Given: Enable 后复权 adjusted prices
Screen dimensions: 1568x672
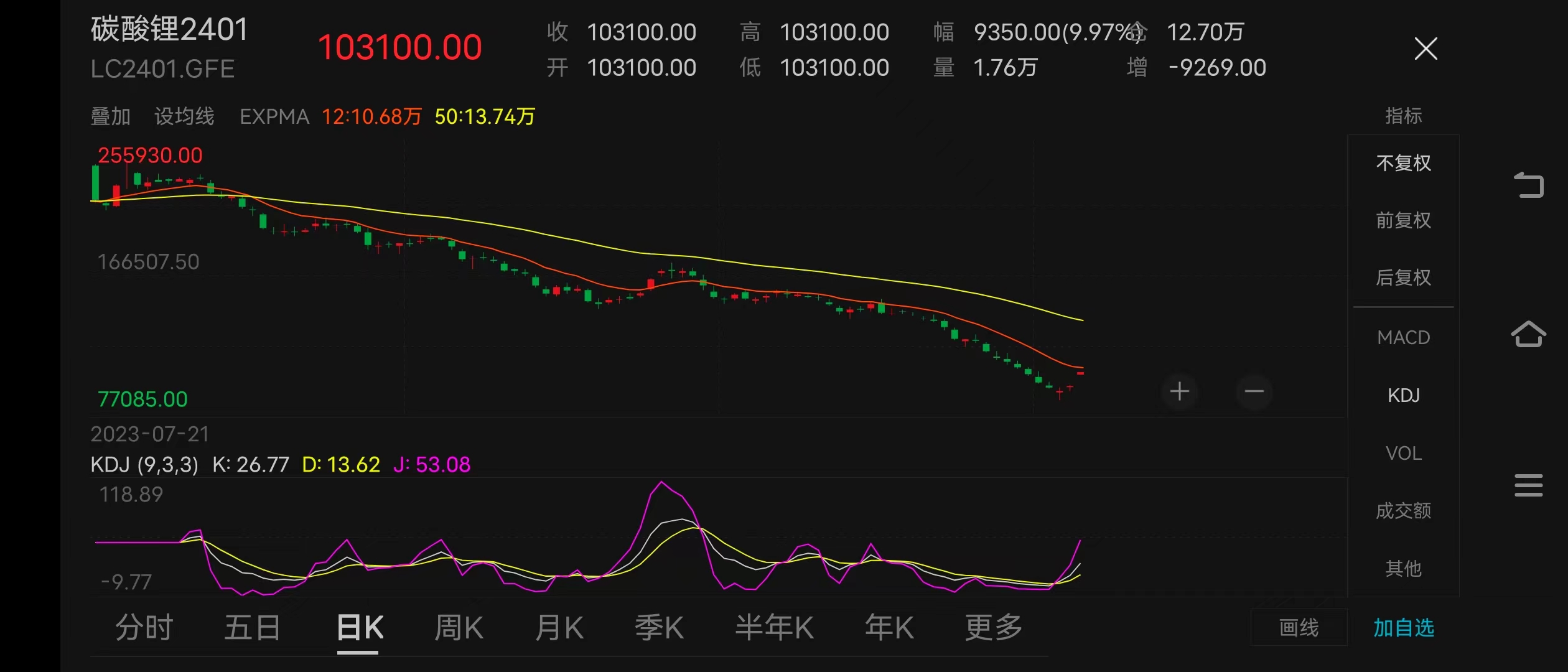Looking at the screenshot, I should pos(1404,278).
